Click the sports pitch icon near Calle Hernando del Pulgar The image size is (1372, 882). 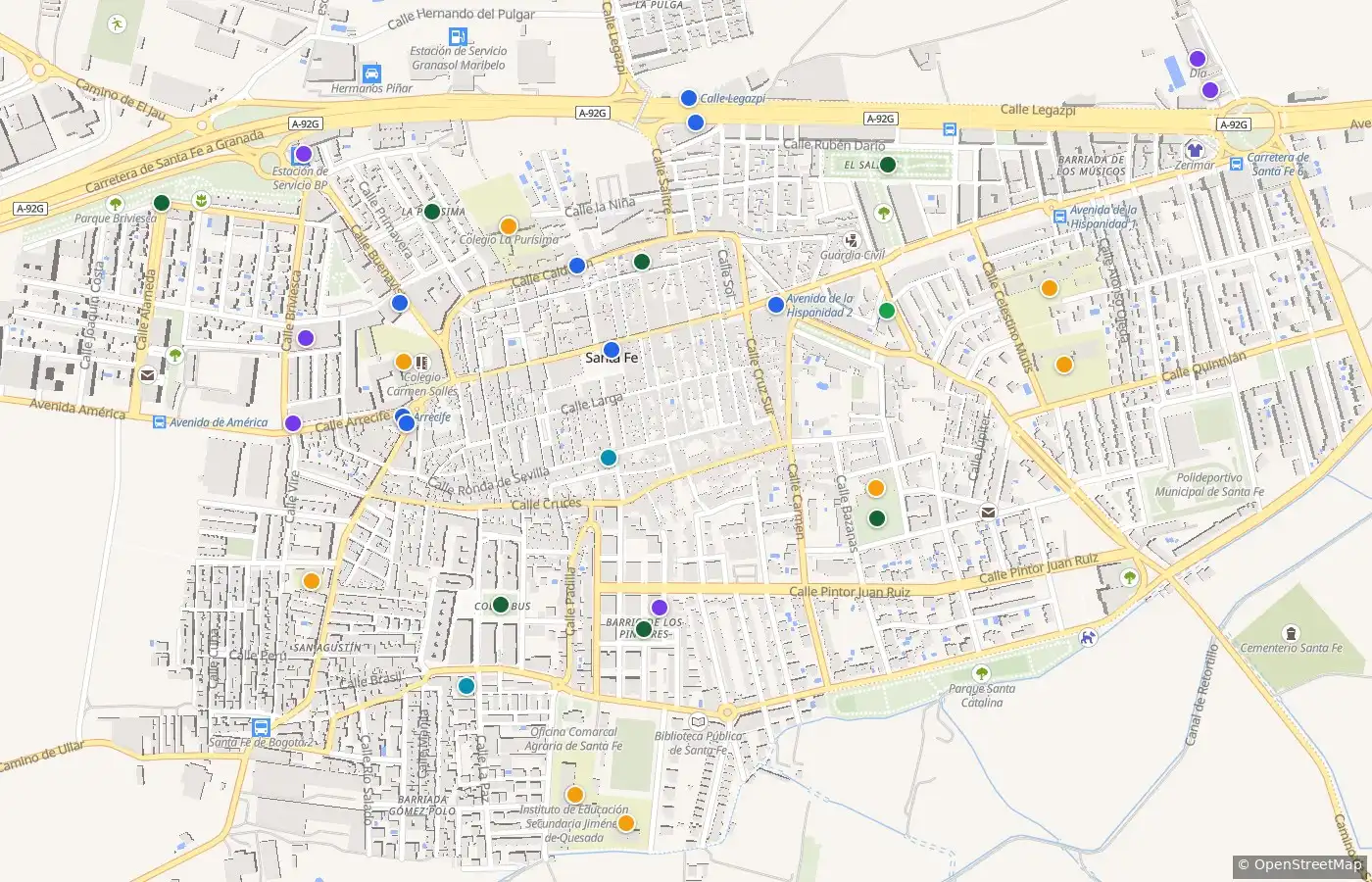point(117,24)
